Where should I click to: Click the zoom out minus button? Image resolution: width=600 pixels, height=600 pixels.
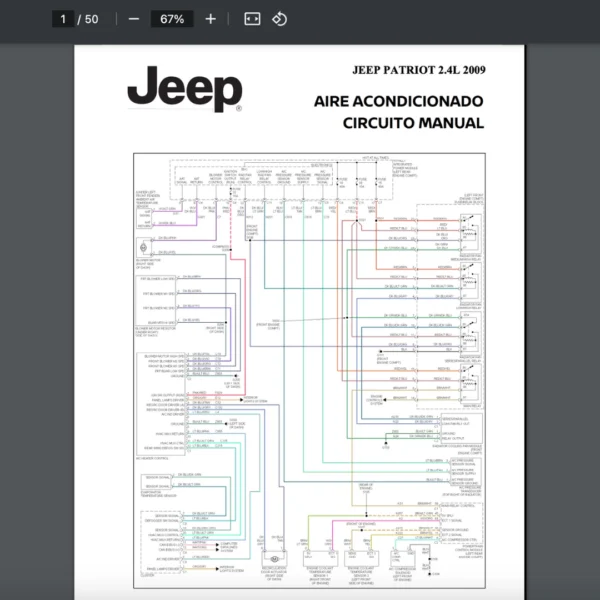[x=134, y=19]
